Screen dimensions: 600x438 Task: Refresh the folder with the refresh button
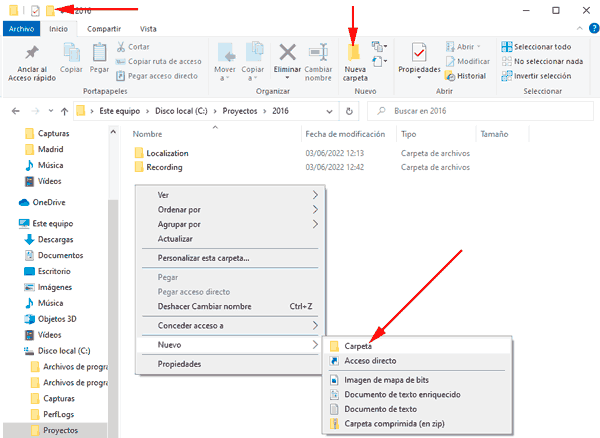[349, 111]
